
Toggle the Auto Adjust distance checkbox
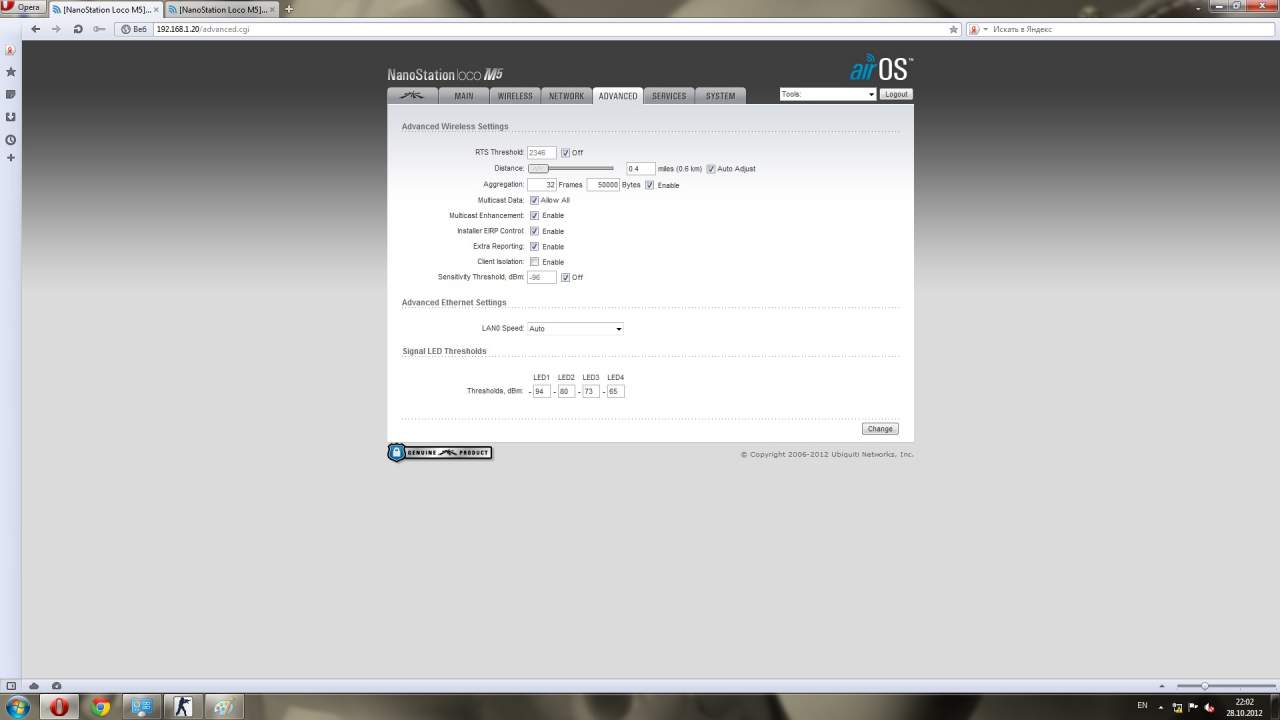711,169
